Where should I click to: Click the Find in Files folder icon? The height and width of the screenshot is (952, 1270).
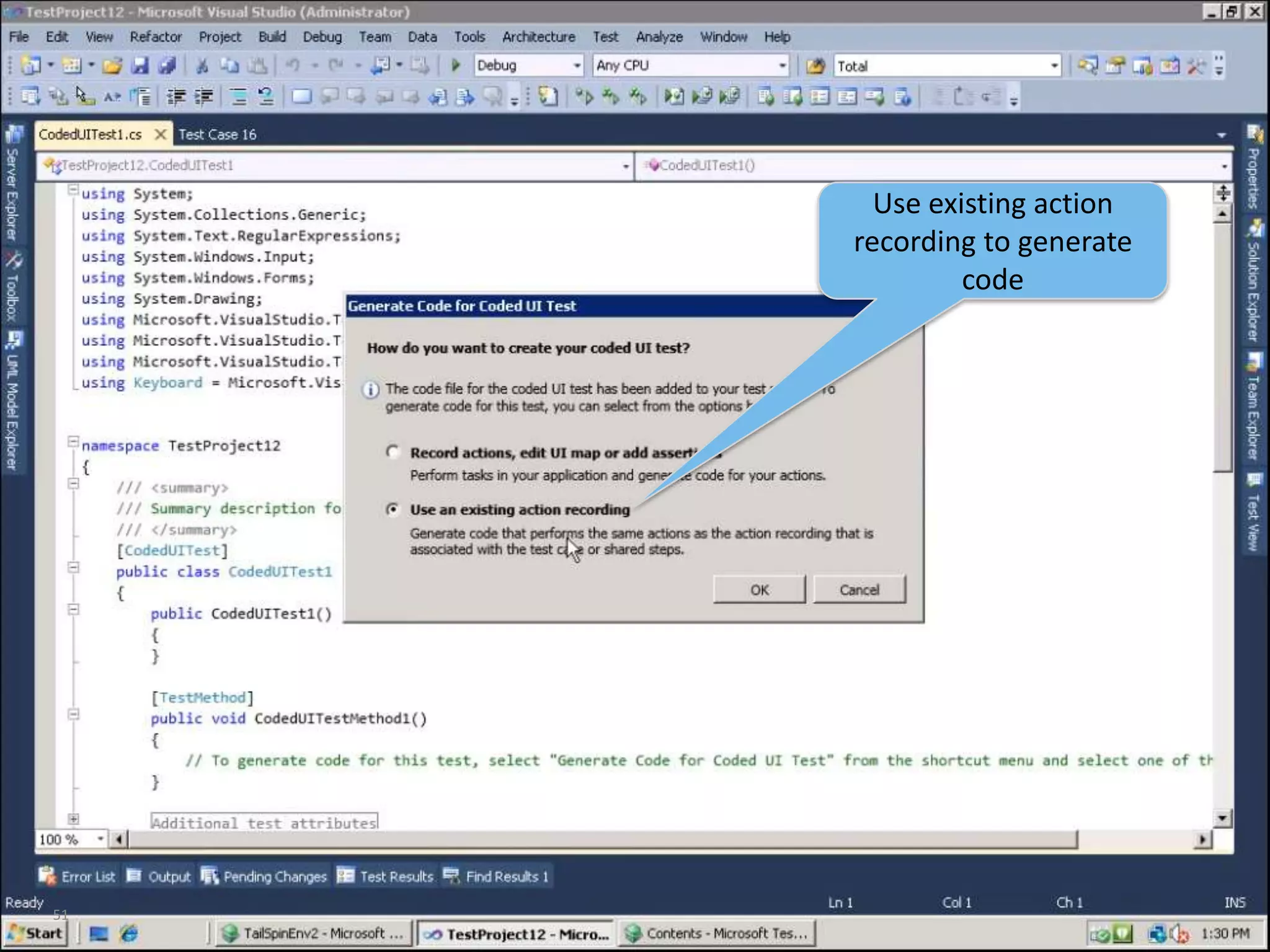tap(816, 66)
